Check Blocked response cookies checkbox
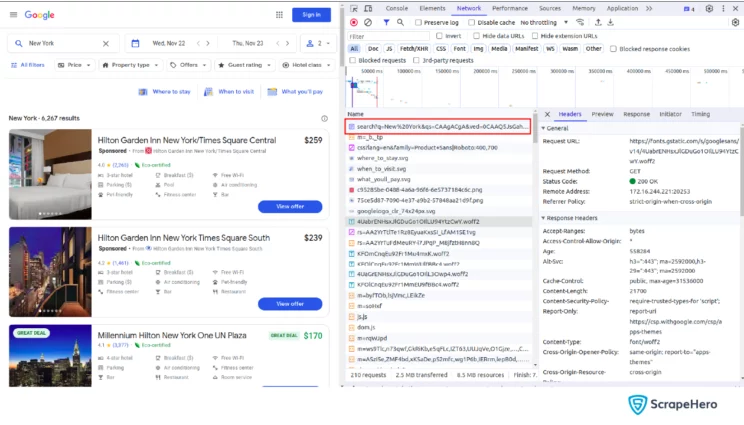This screenshot has height=425, width=744. click(x=614, y=49)
